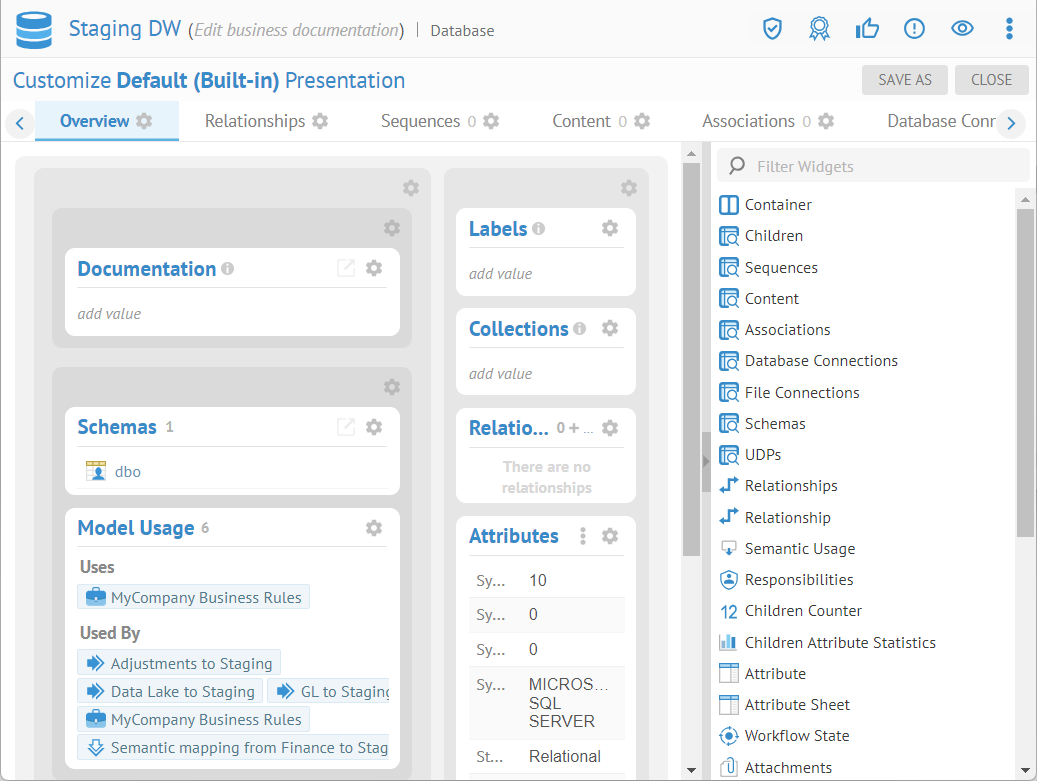Open the dbo schema link
The width and height of the screenshot is (1037, 781).
tap(127, 471)
